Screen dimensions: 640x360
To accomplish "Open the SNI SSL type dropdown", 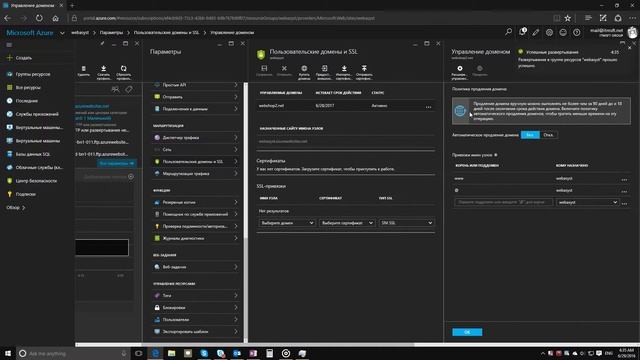I will point(406,223).
